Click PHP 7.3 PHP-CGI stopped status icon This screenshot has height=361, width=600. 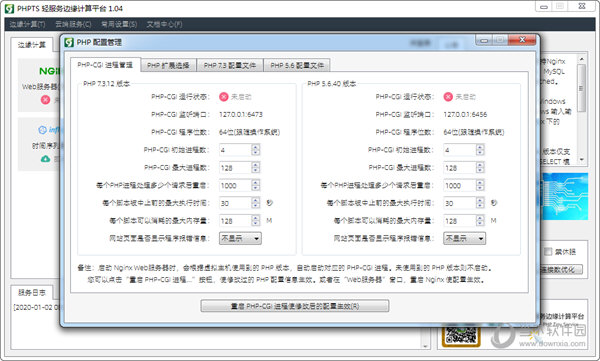(223, 97)
